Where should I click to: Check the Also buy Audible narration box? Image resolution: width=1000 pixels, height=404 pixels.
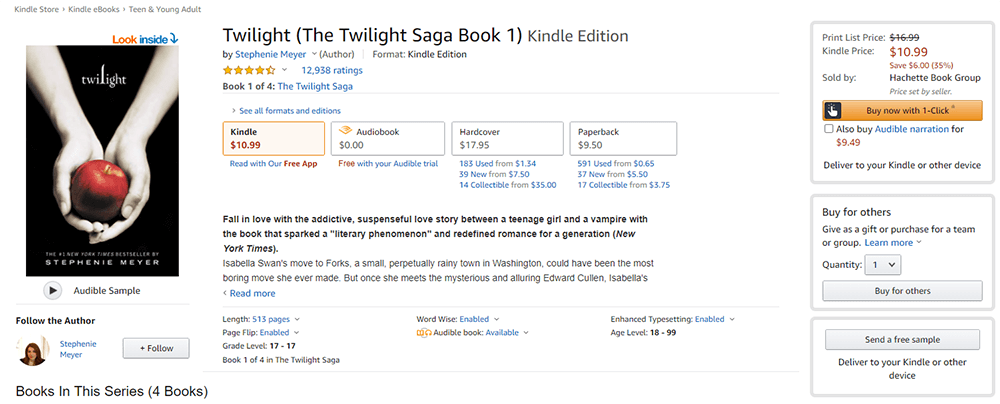pos(828,129)
